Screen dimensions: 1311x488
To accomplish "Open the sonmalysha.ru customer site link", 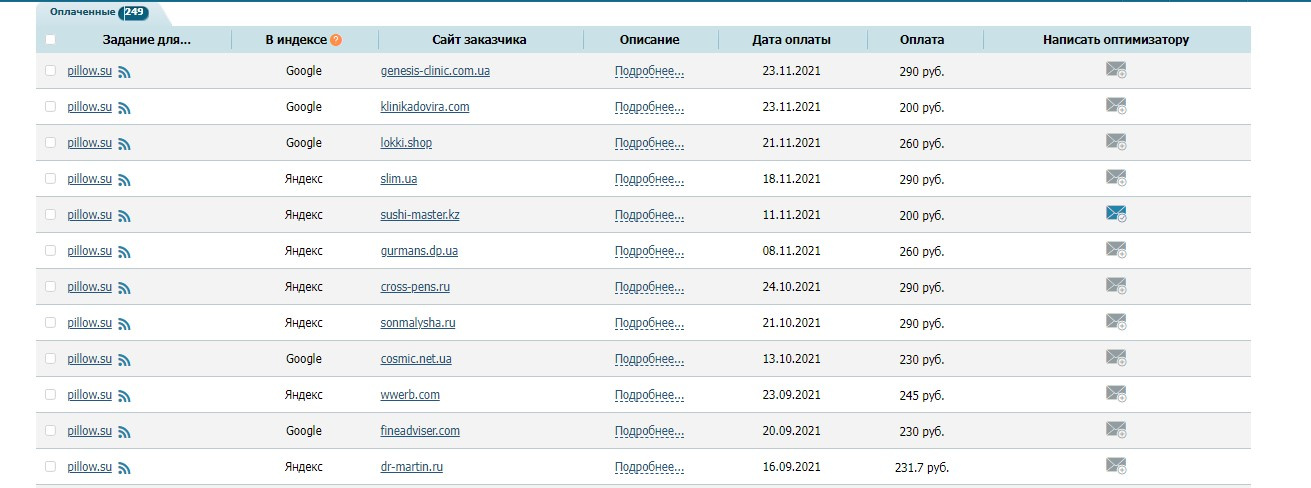I will (418, 323).
